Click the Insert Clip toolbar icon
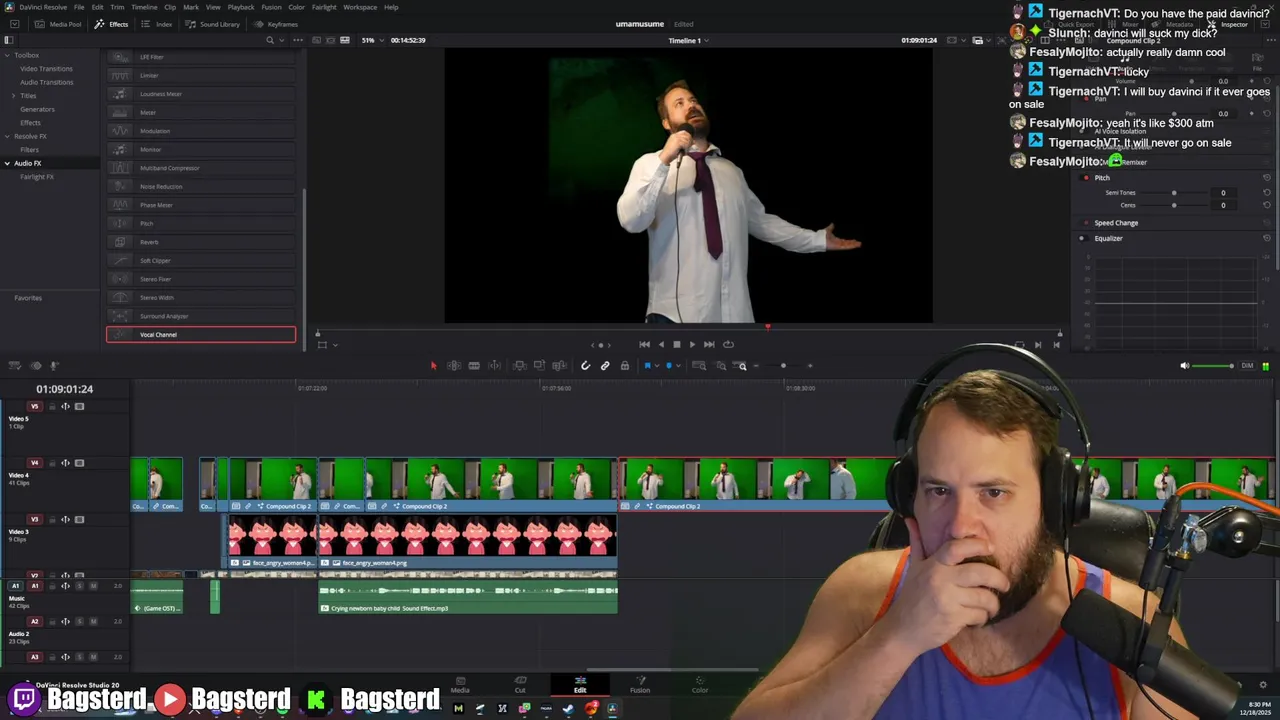The height and width of the screenshot is (720, 1280). [x=520, y=366]
